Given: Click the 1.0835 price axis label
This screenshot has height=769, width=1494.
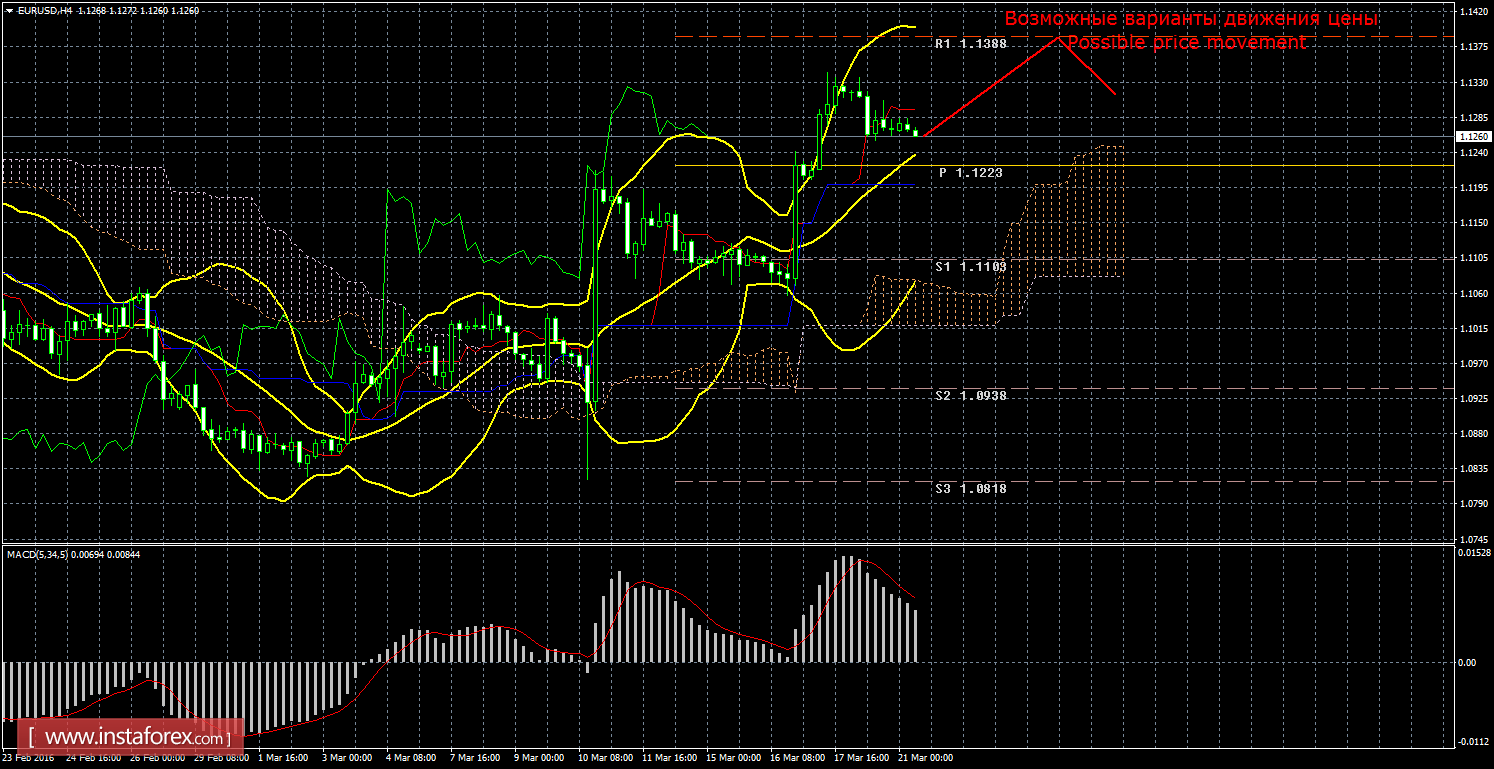Looking at the screenshot, I should [1473, 469].
